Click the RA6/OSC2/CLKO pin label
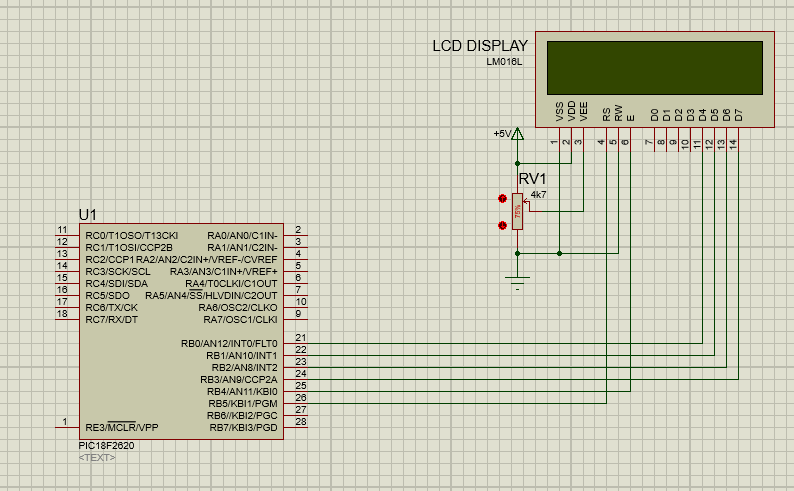794x491 pixels. point(238,308)
